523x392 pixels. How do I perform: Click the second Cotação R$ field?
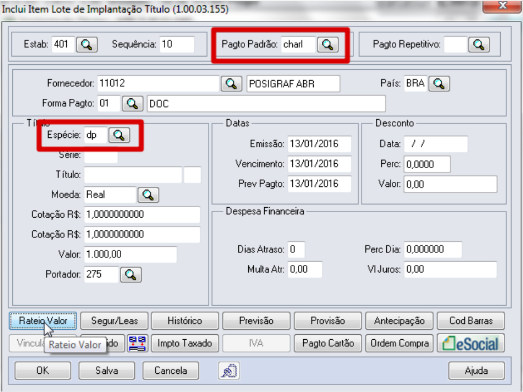(142, 235)
